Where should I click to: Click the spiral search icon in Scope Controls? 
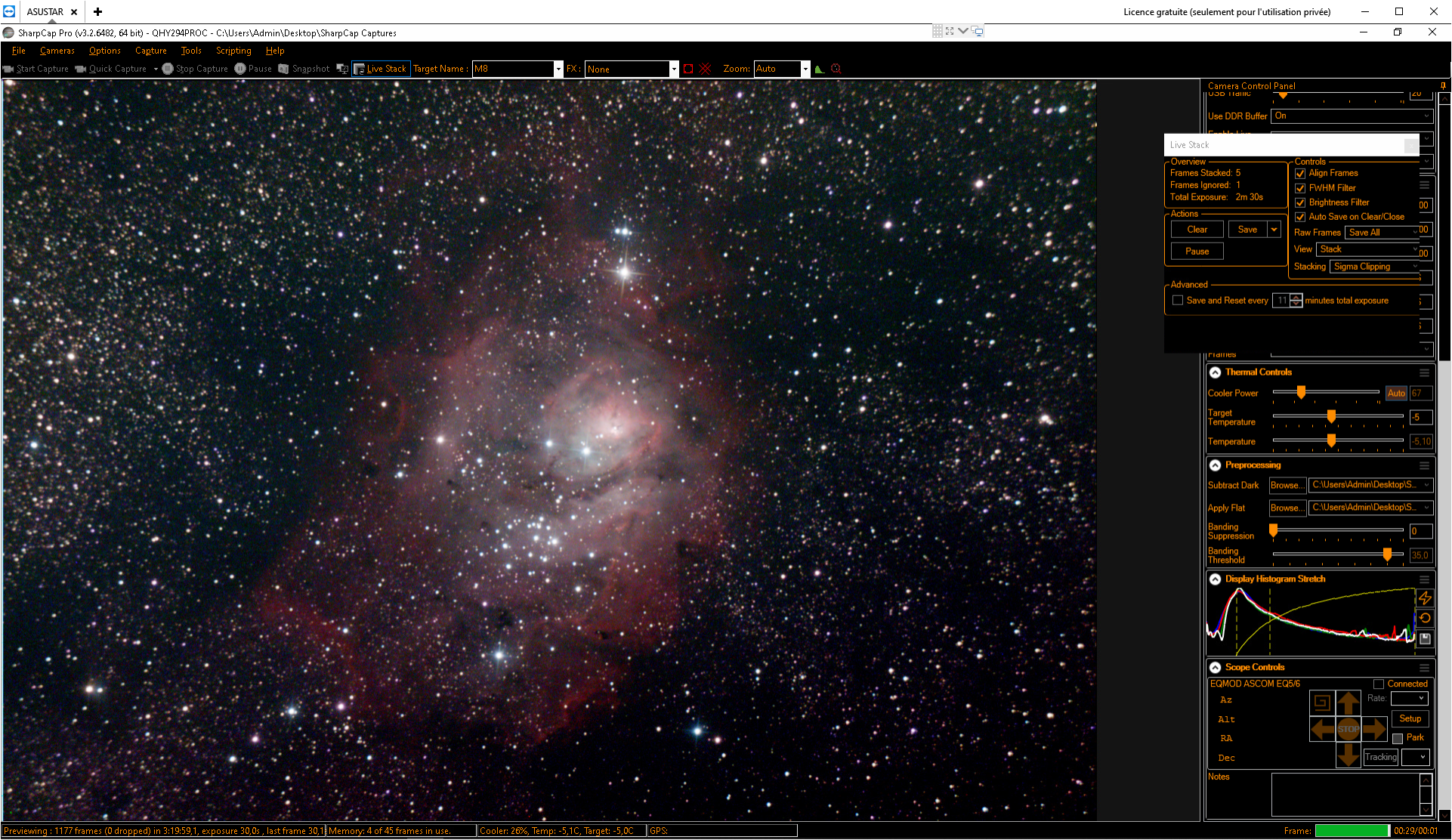tap(1321, 703)
